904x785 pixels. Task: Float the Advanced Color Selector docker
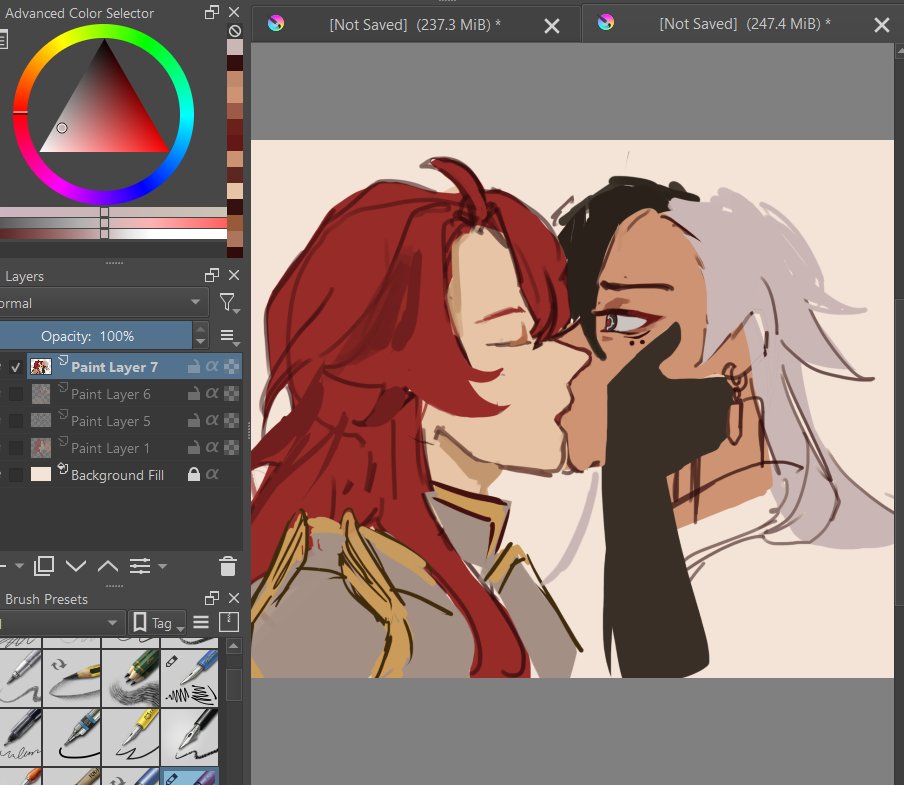click(x=212, y=12)
